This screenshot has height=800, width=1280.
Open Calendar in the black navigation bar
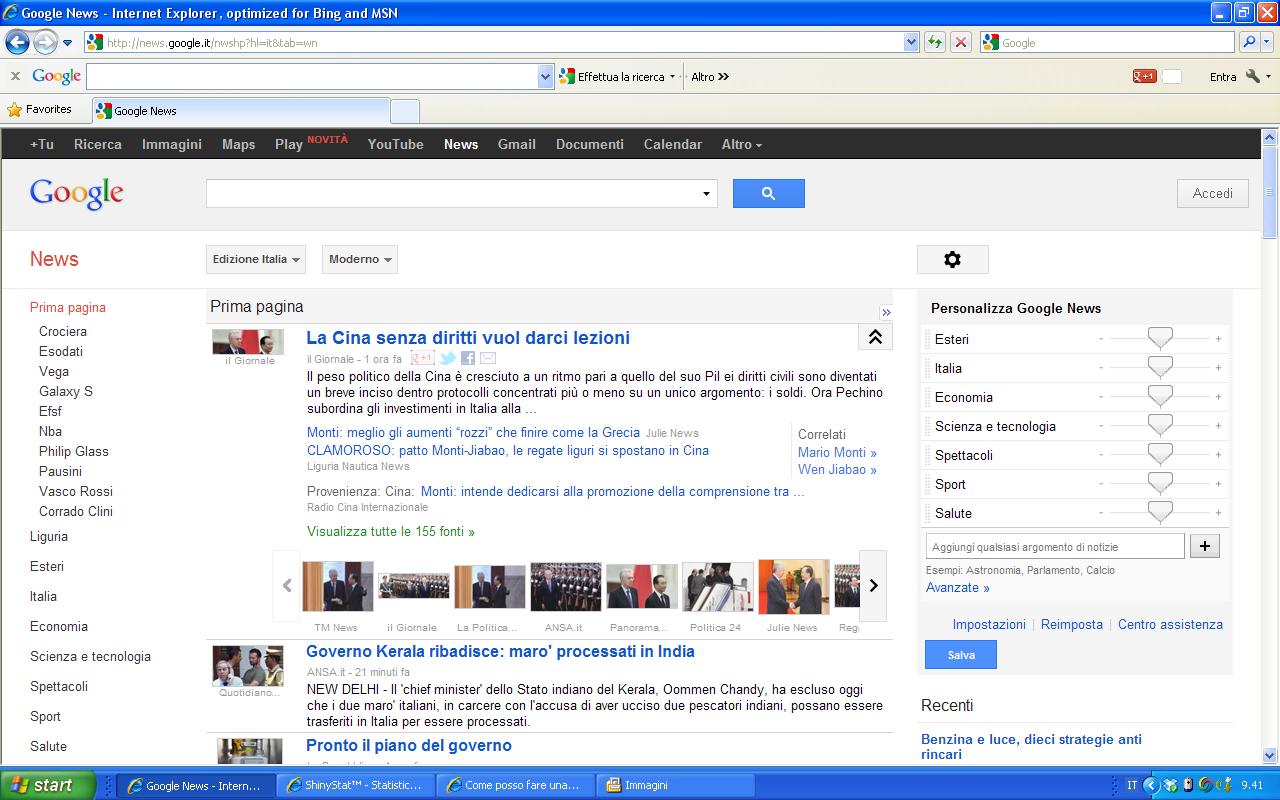pyautogui.click(x=672, y=144)
